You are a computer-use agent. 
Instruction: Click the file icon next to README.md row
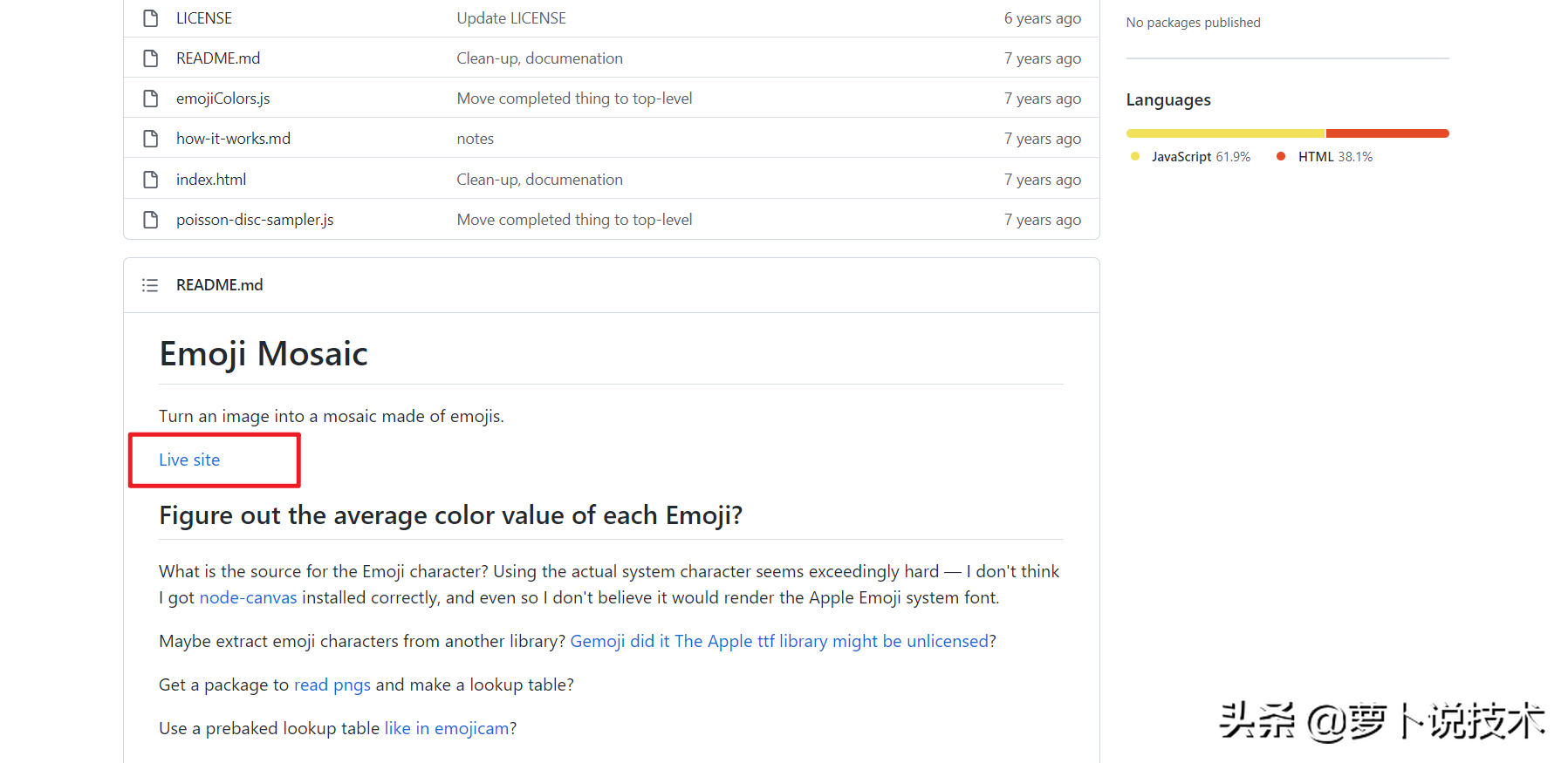click(x=151, y=58)
